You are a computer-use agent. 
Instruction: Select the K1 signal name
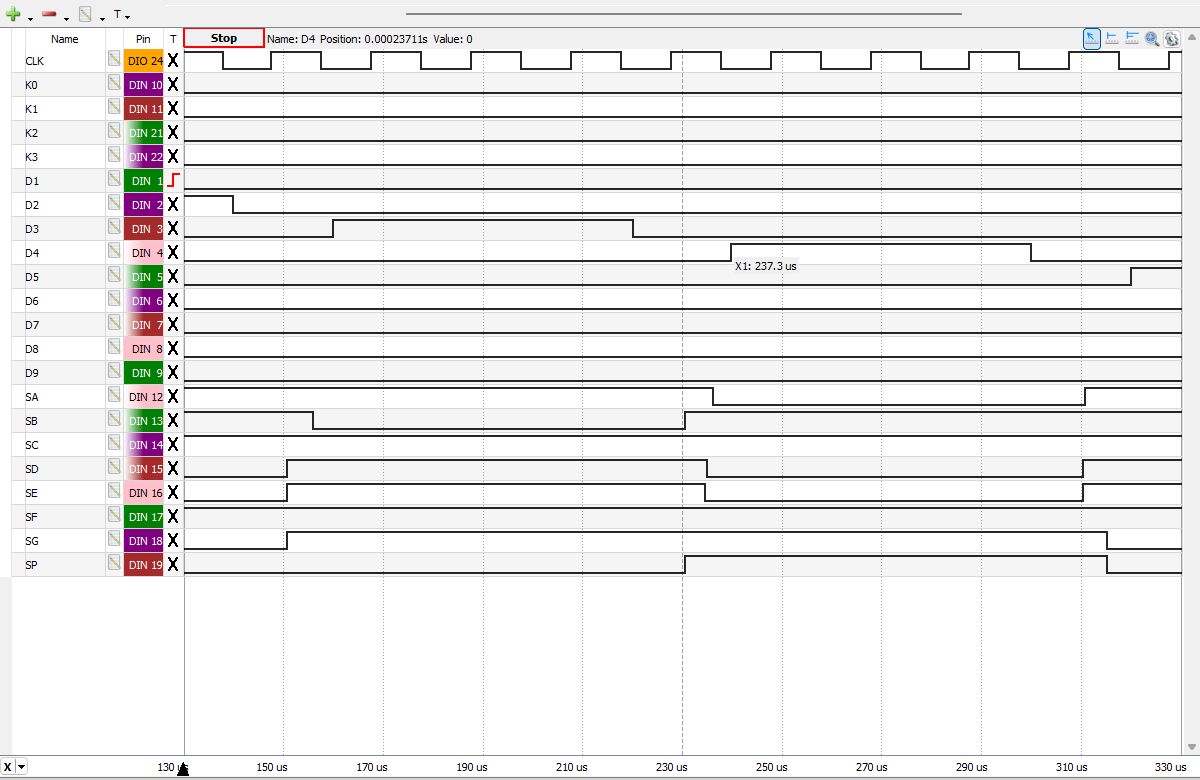click(32, 109)
